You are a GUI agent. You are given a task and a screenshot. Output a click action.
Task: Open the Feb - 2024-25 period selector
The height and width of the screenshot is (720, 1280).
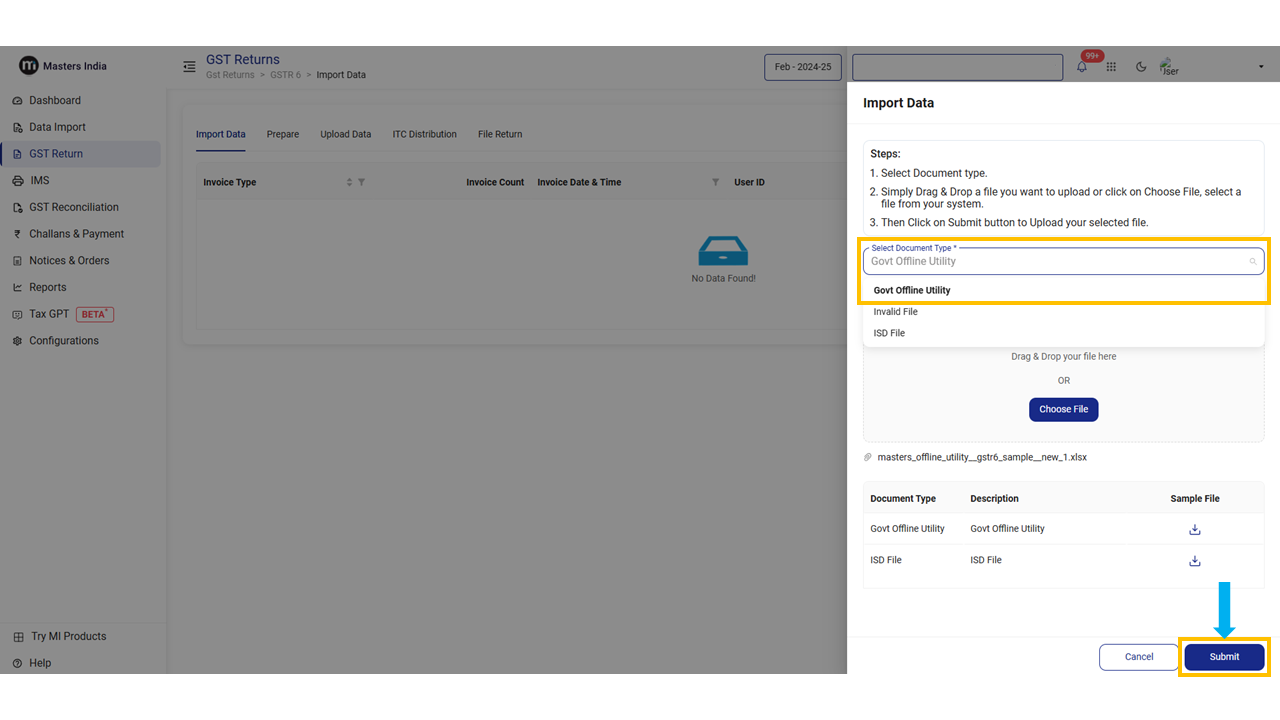tap(802, 67)
